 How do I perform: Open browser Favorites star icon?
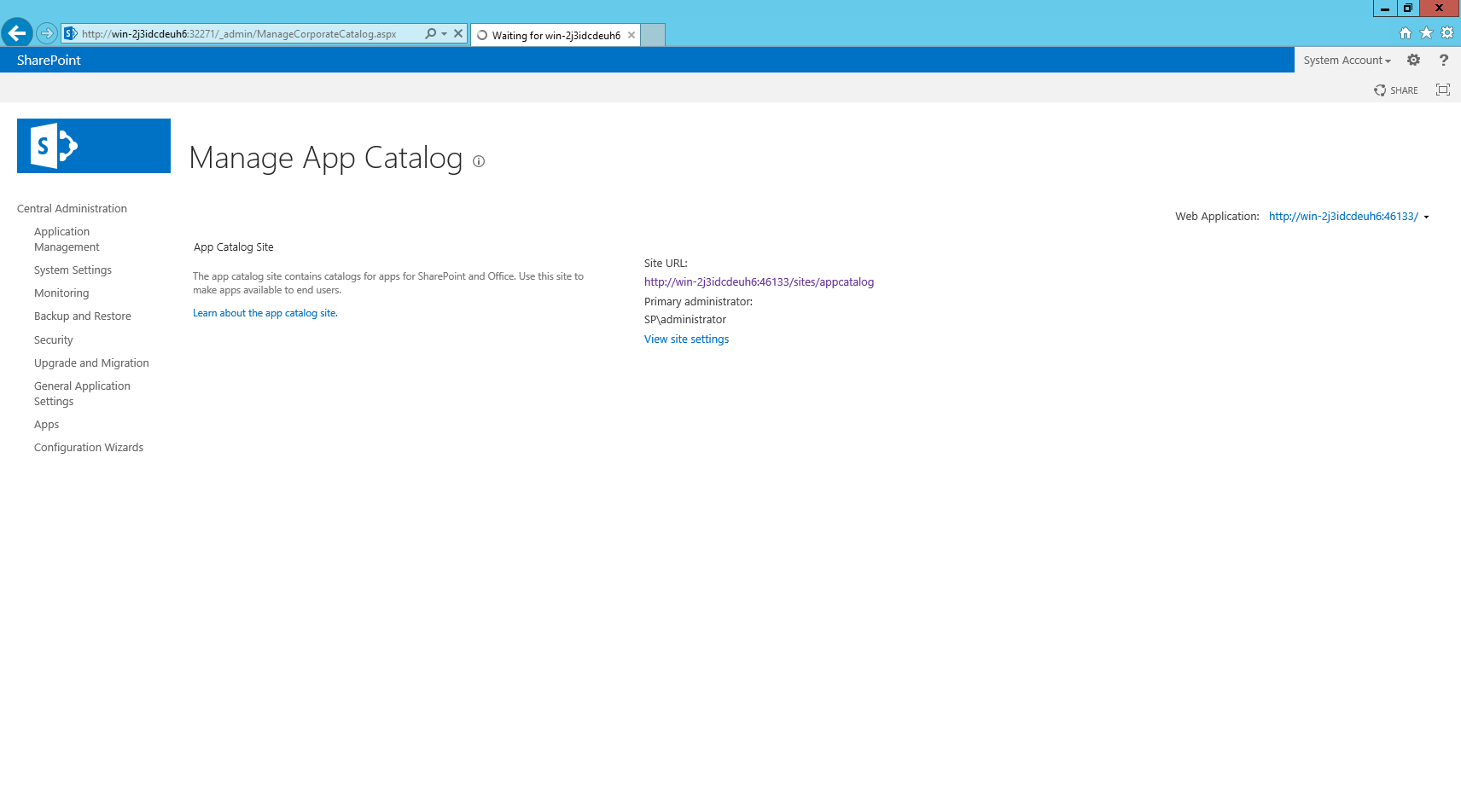click(x=1426, y=33)
